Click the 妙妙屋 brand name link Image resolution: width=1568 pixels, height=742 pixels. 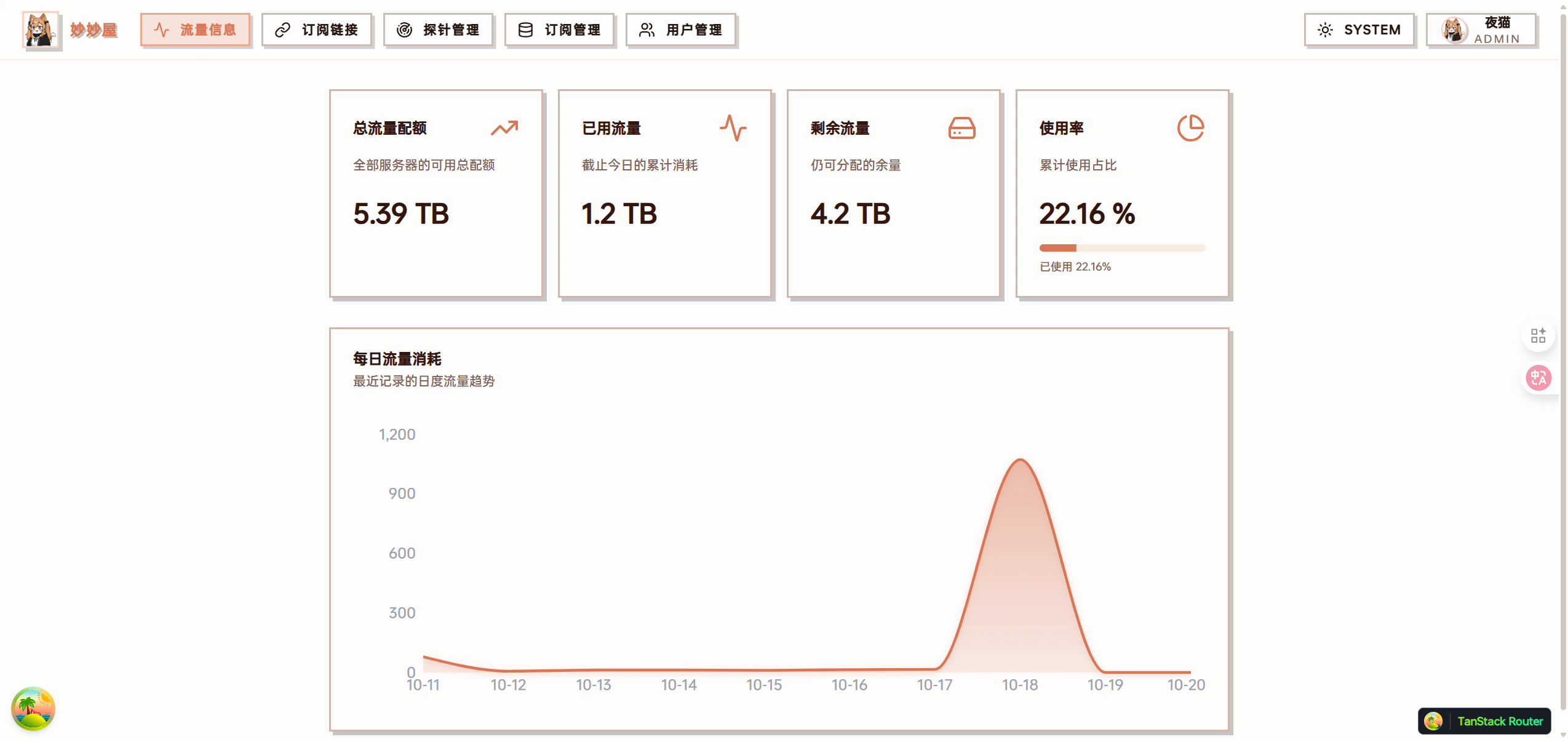tap(94, 30)
